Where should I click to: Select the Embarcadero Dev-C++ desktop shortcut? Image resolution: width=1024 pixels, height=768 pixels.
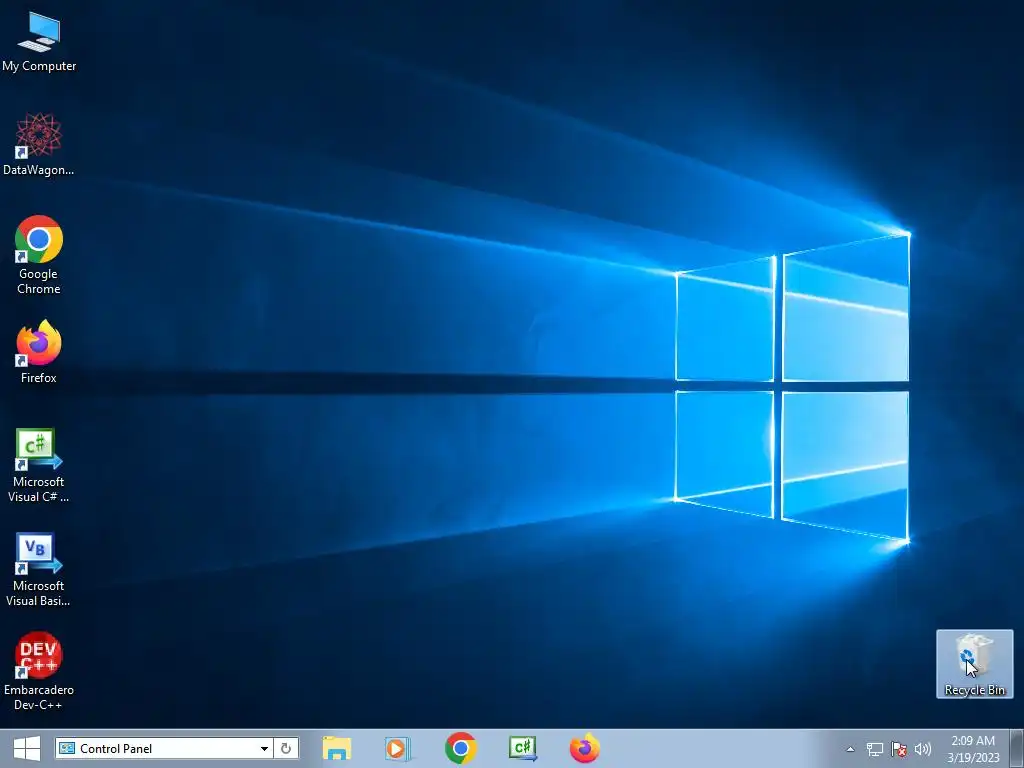pyautogui.click(x=39, y=671)
